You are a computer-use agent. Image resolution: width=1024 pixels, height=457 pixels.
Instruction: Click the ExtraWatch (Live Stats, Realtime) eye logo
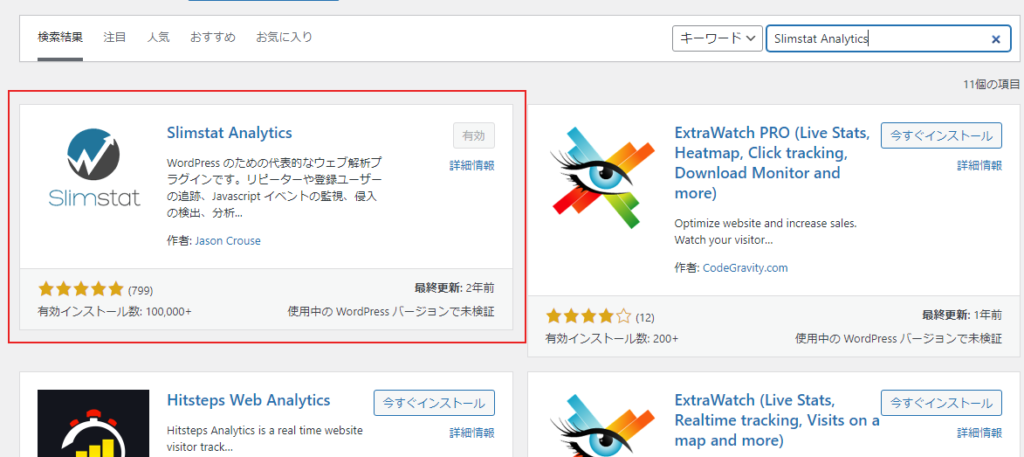point(601,424)
